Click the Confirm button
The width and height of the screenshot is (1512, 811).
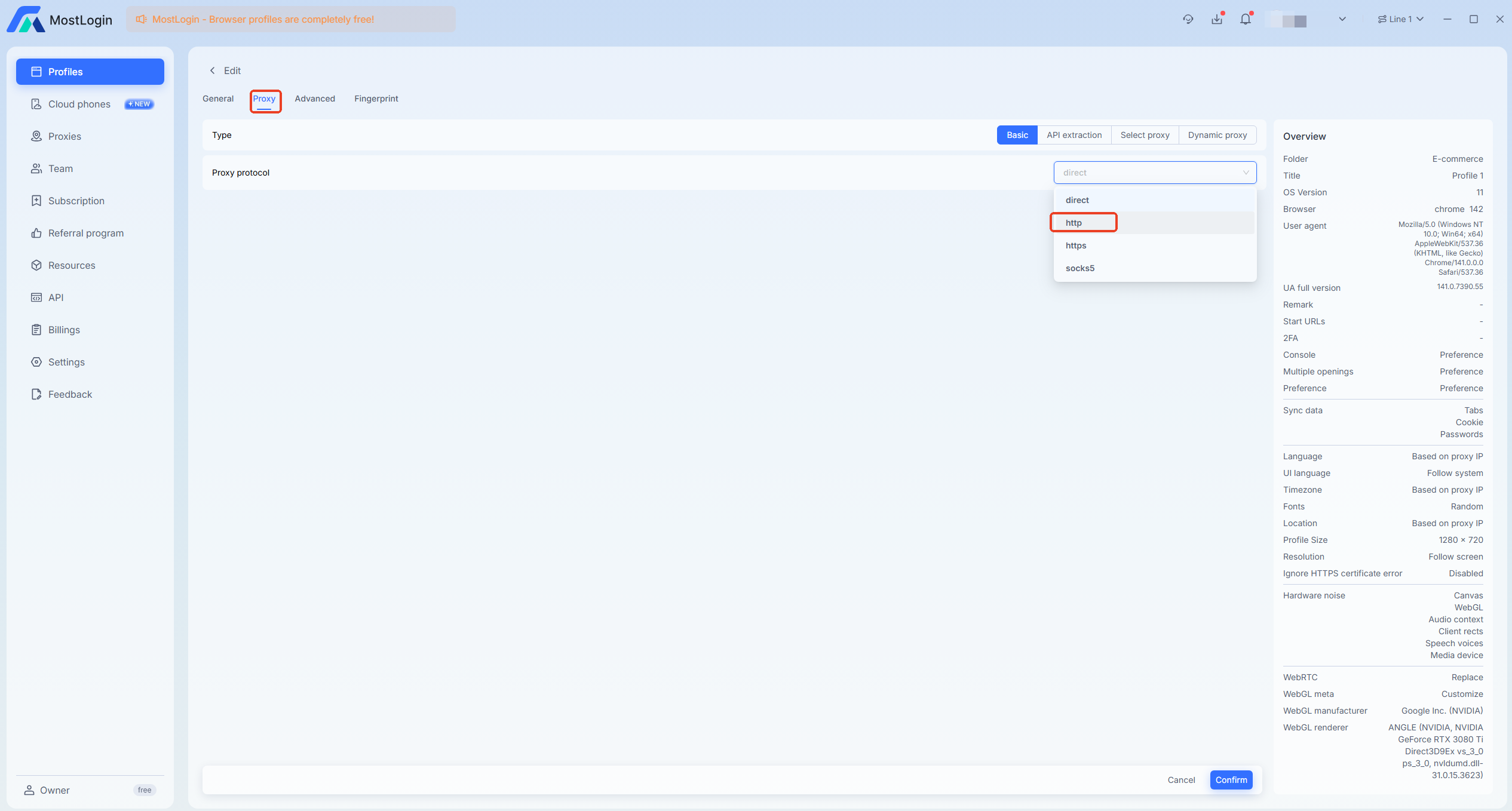1231,780
